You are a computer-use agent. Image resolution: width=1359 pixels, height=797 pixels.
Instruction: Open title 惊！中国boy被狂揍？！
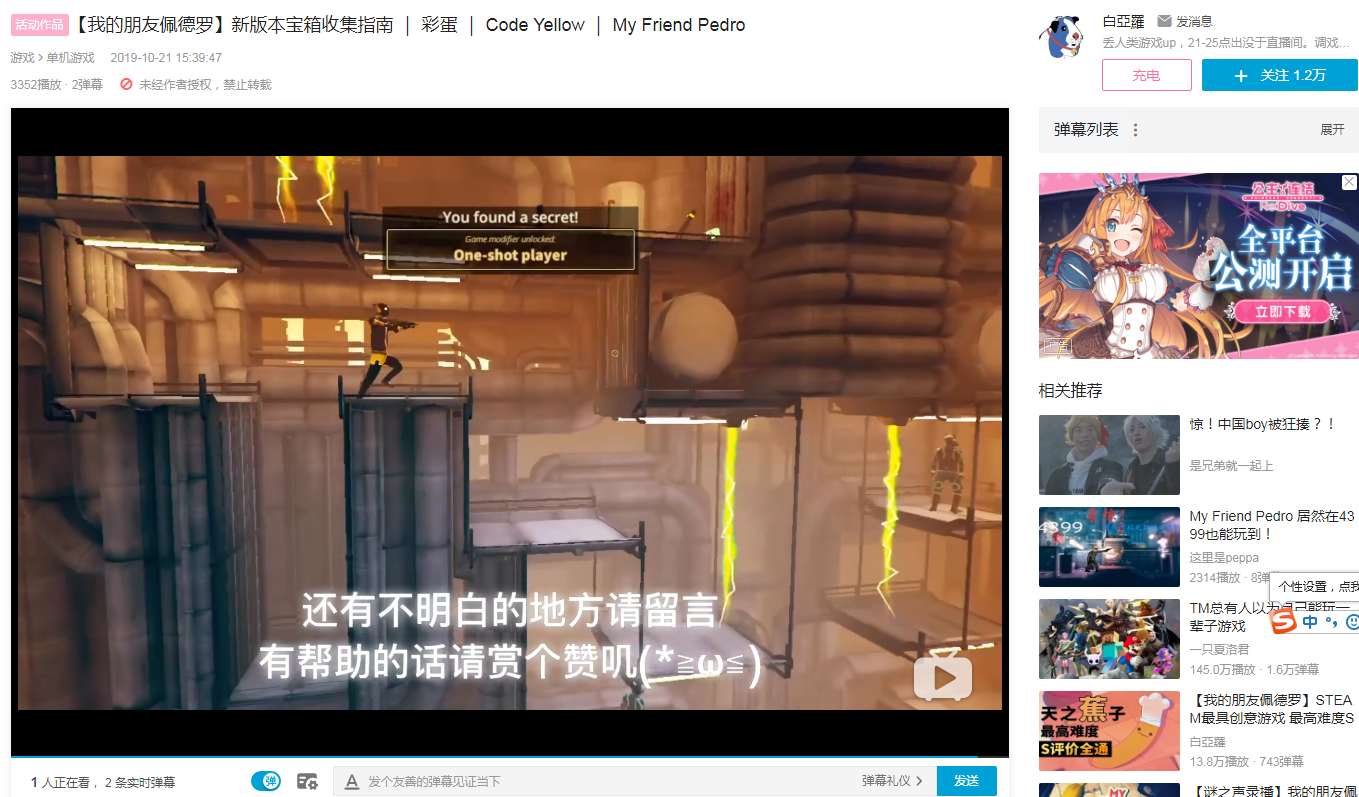coord(1263,424)
